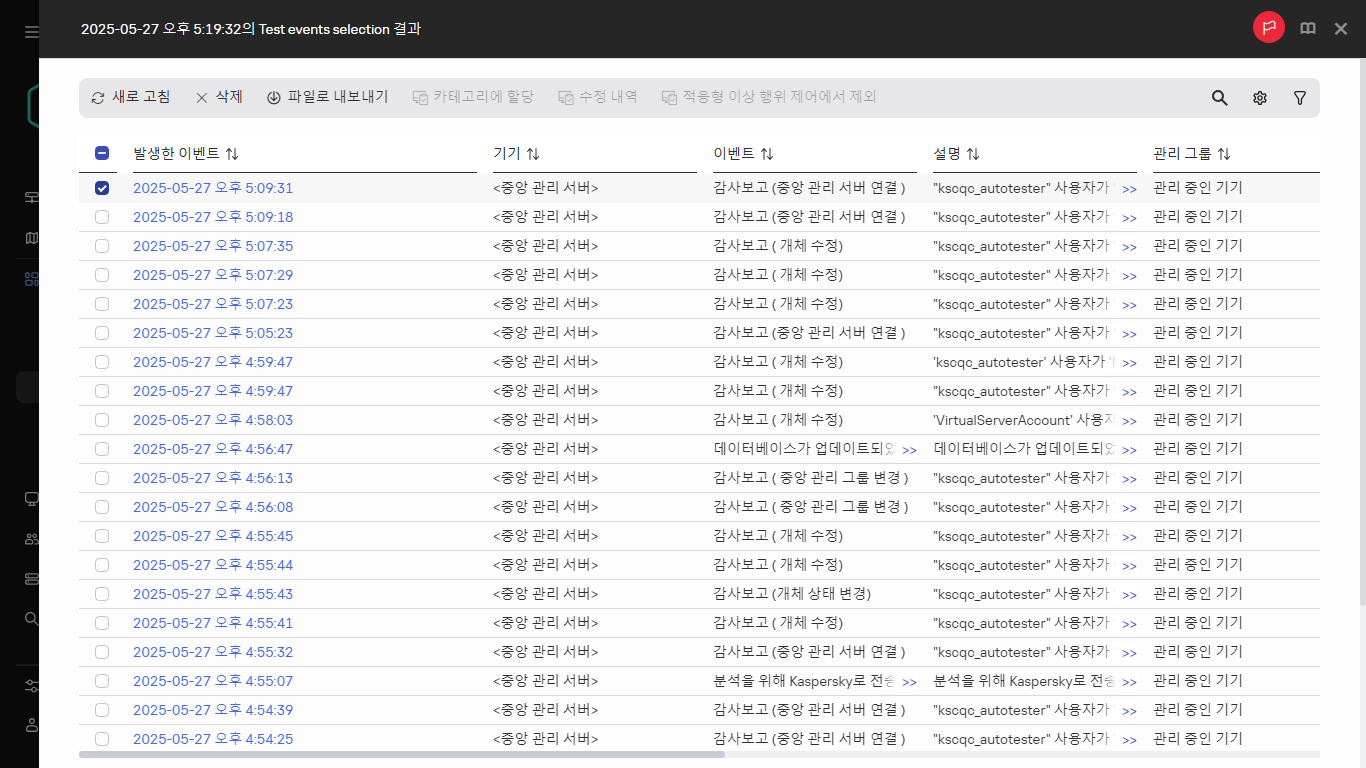Open event link 2025-05-27 오후 4:58:03
The height and width of the screenshot is (768, 1366).
pyautogui.click(x=213, y=420)
